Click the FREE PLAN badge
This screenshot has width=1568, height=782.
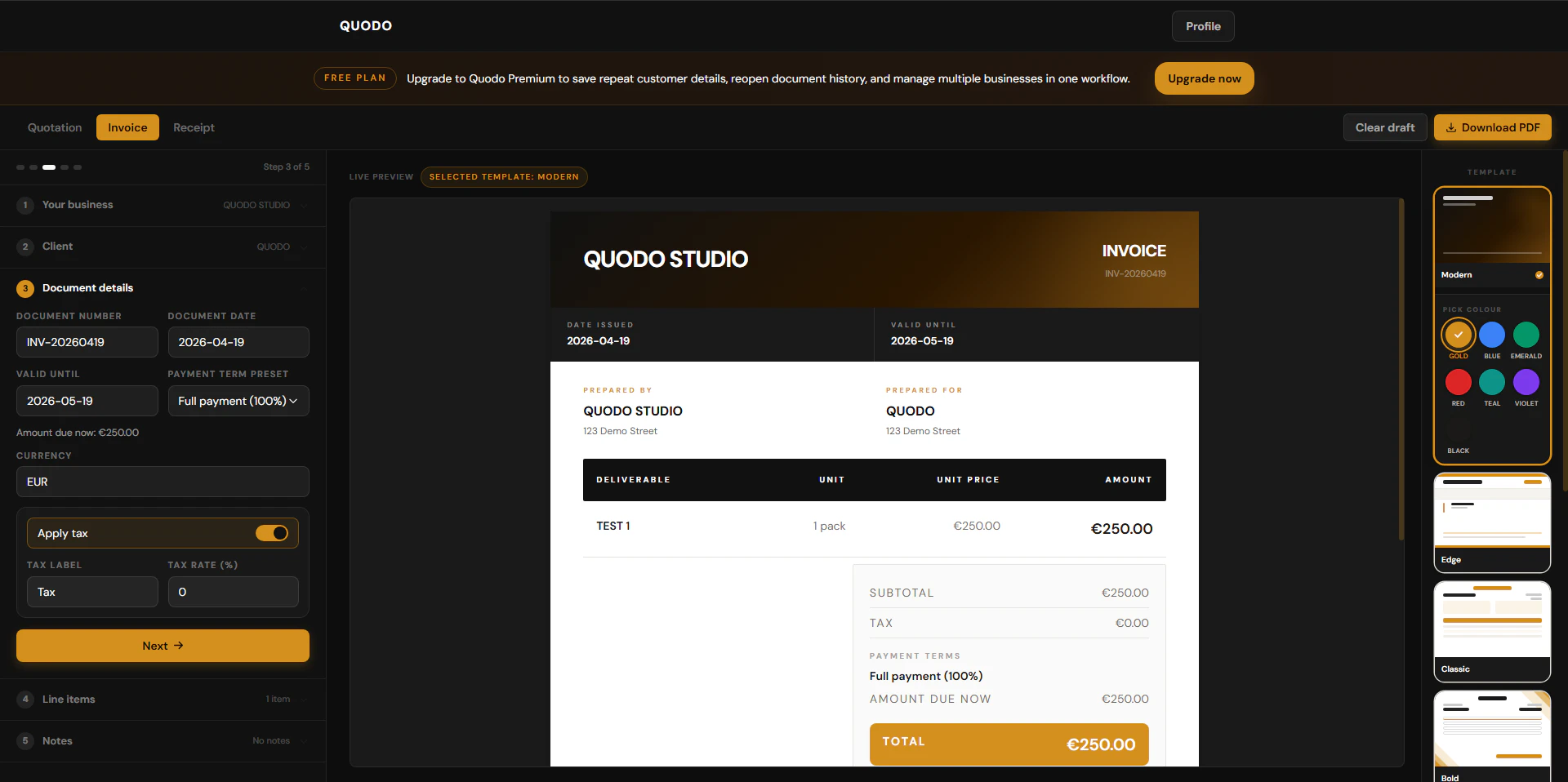coord(355,78)
